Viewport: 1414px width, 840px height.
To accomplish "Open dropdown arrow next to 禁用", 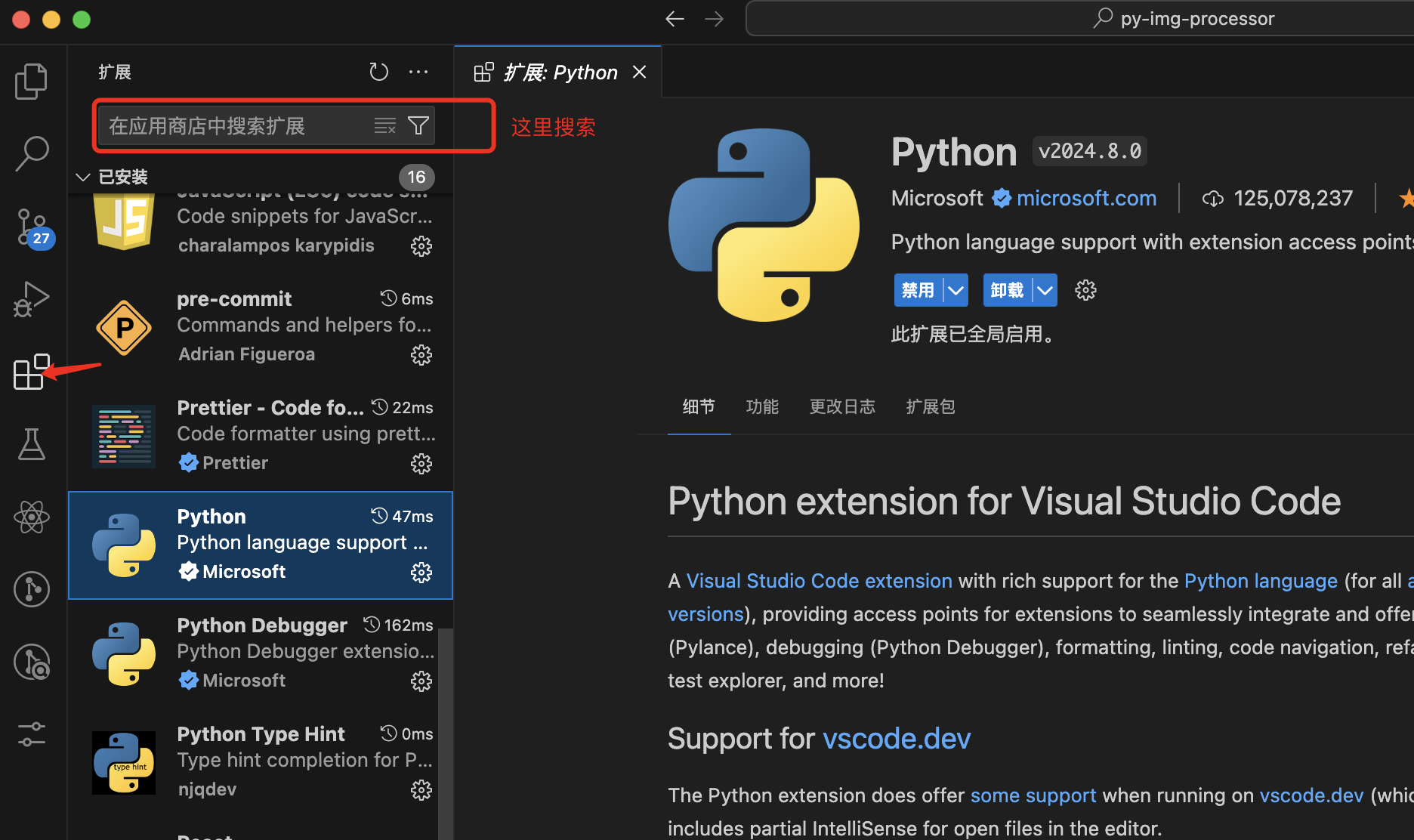I will (x=956, y=290).
